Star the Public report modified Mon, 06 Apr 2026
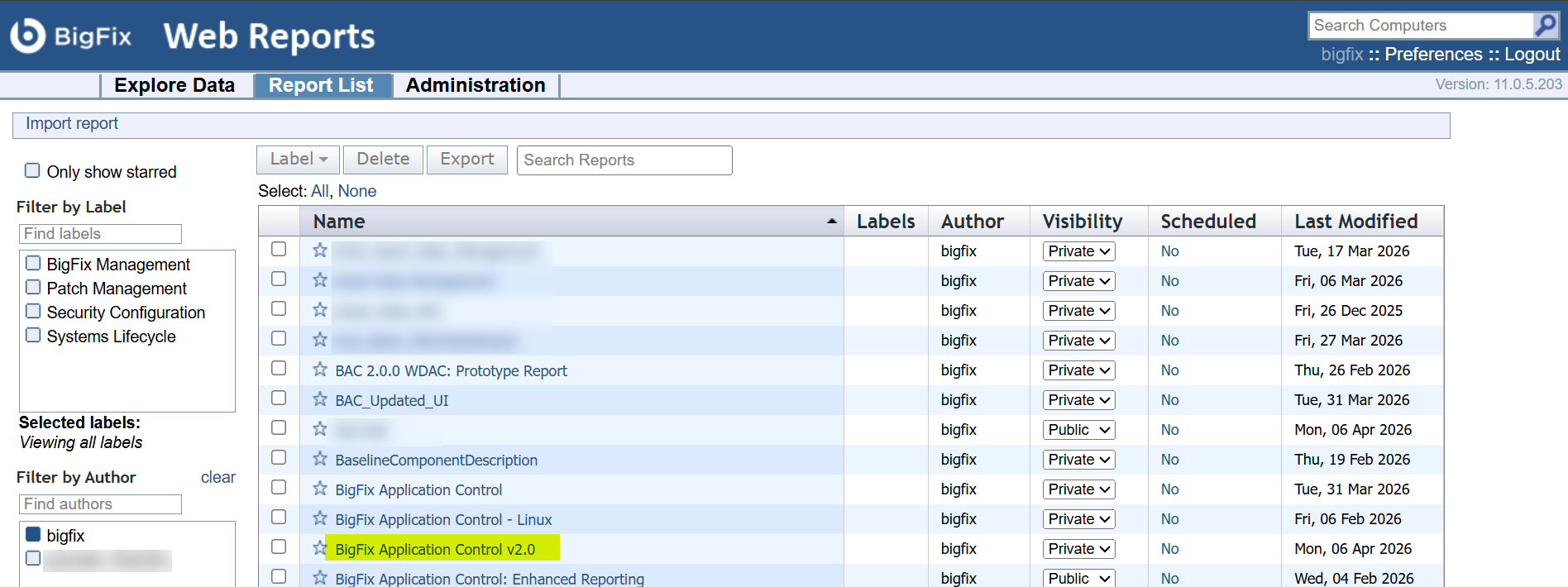Screen dimensions: 1568x587 pyautogui.click(x=320, y=429)
